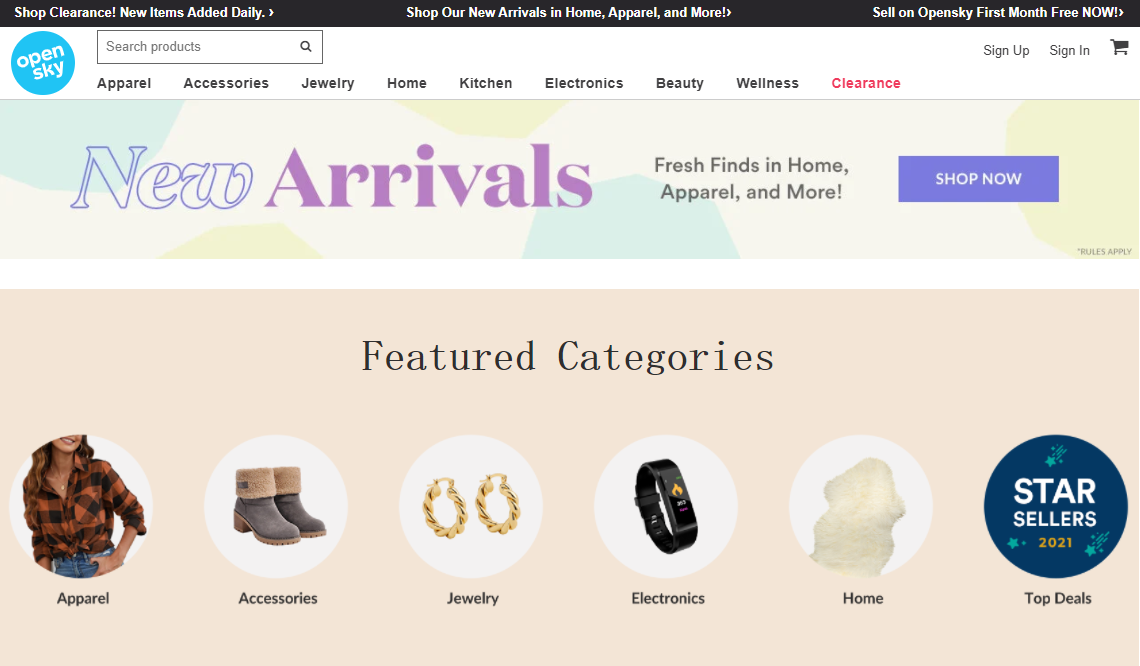Open the shopping cart icon

[1119, 48]
